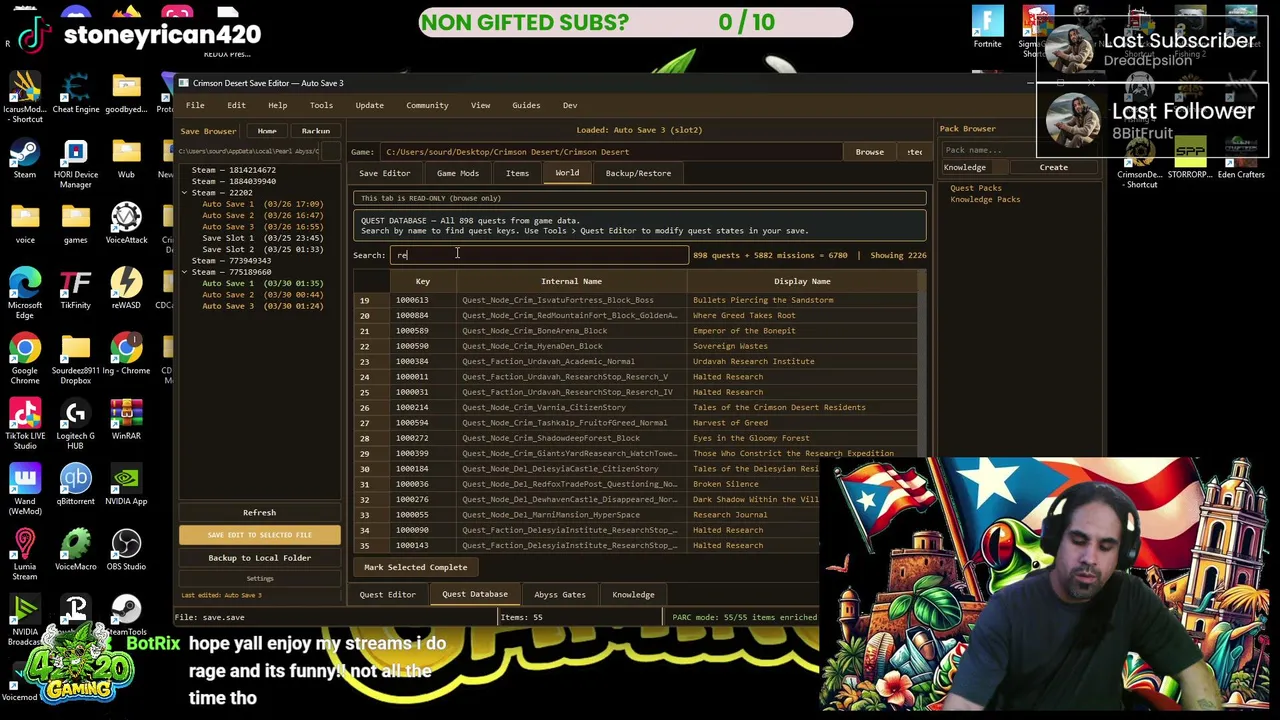Open the File menu
Viewport: 1280px width, 720px height.
tap(195, 105)
